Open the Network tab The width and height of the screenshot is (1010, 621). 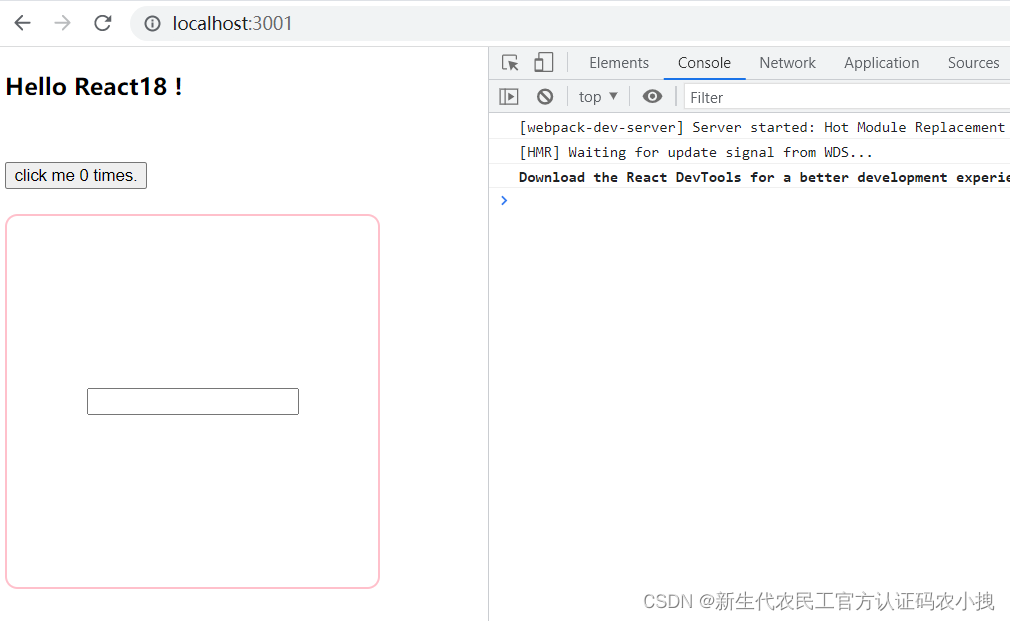pyautogui.click(x=787, y=62)
